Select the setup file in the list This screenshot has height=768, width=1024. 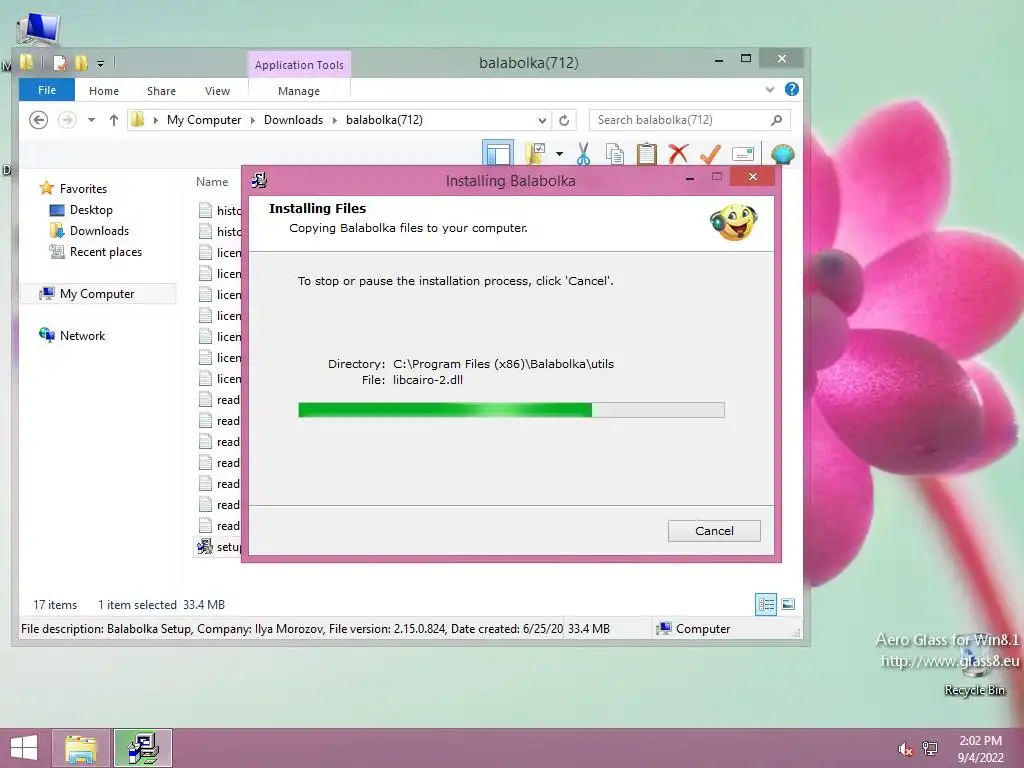(219, 547)
